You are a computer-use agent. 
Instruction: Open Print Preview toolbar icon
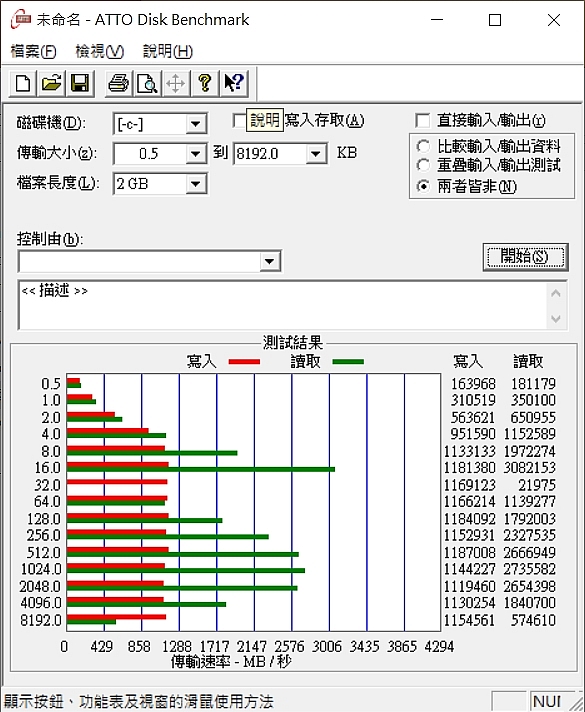[147, 84]
